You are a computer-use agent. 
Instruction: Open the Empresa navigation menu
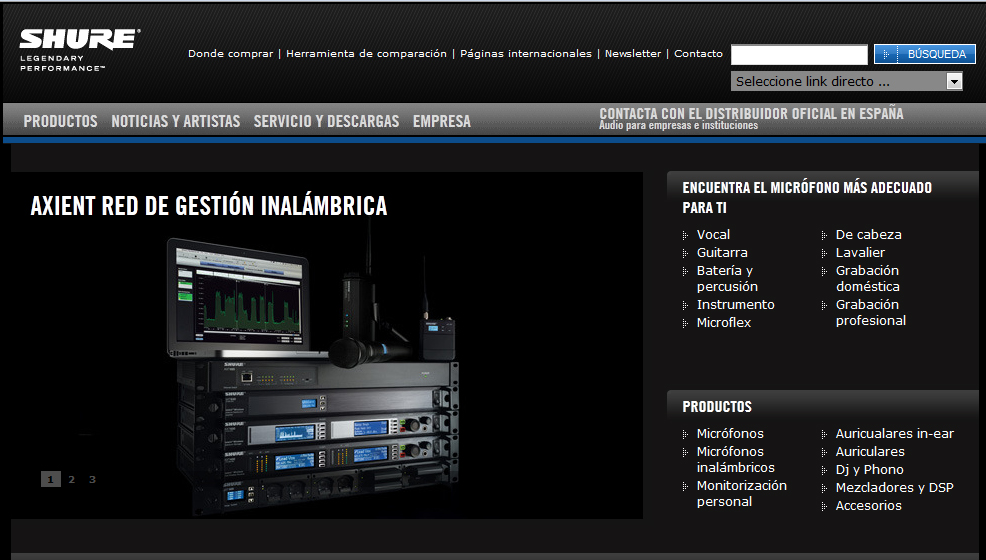(x=441, y=121)
